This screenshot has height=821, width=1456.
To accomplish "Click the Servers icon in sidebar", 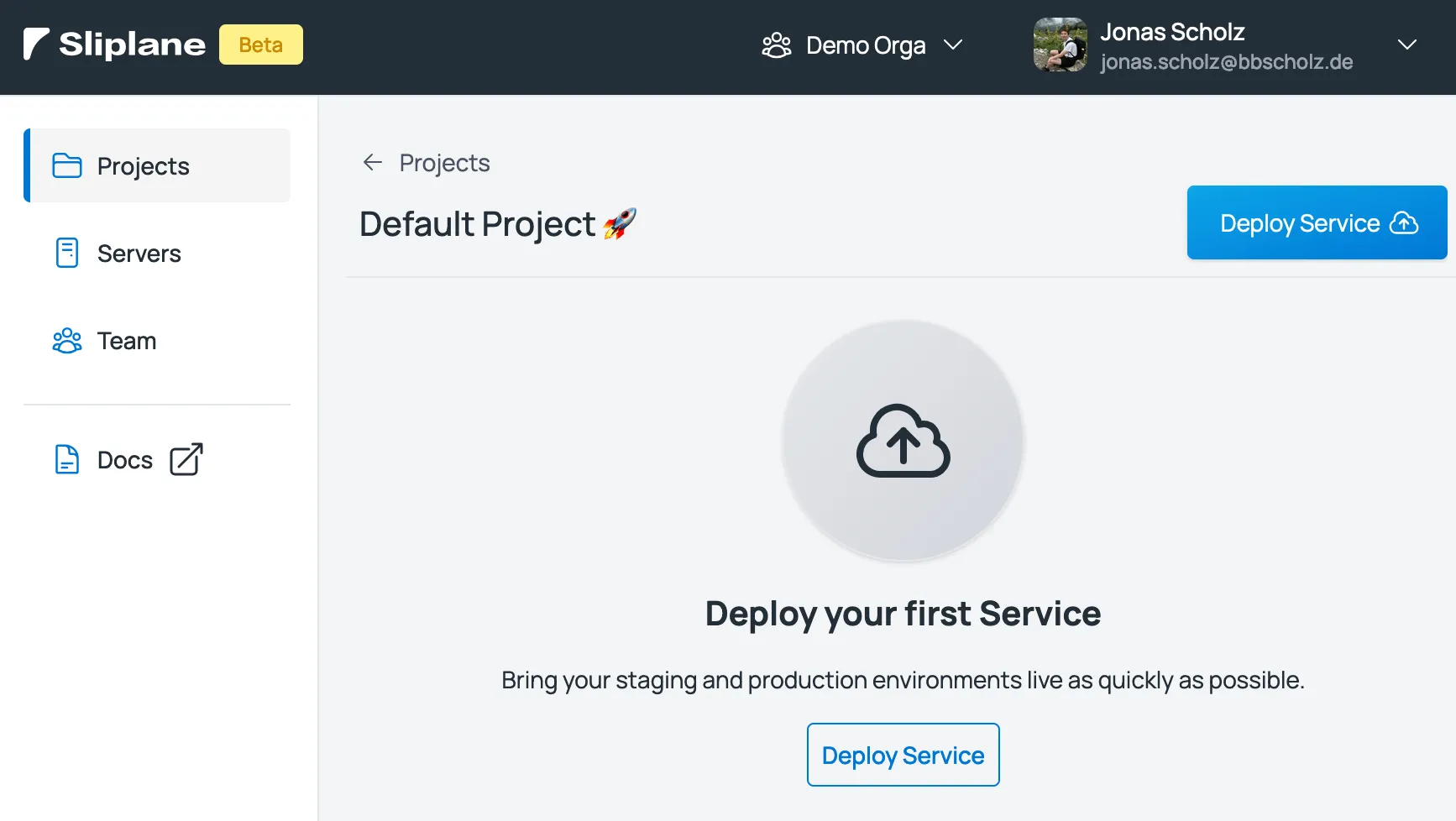I will 67,253.
